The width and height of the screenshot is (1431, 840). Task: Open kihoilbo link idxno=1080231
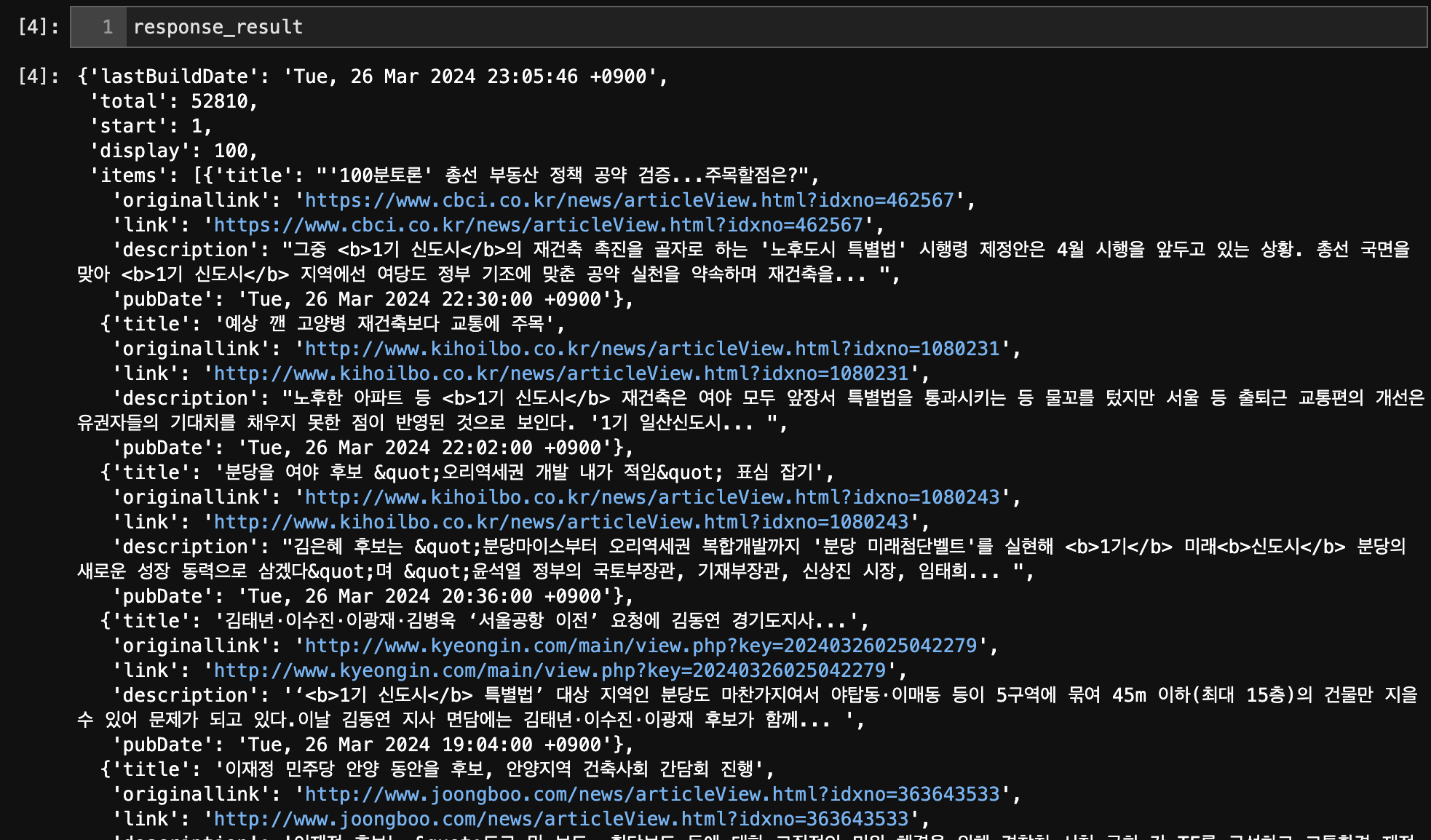click(560, 373)
